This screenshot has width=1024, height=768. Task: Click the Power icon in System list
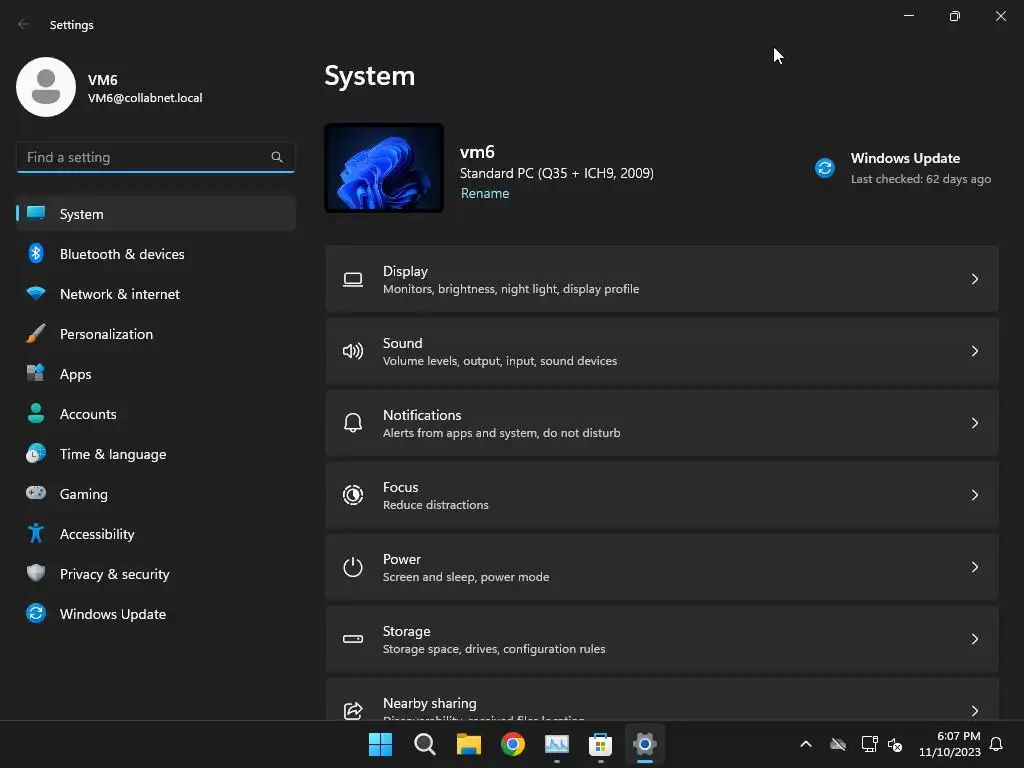point(353,567)
